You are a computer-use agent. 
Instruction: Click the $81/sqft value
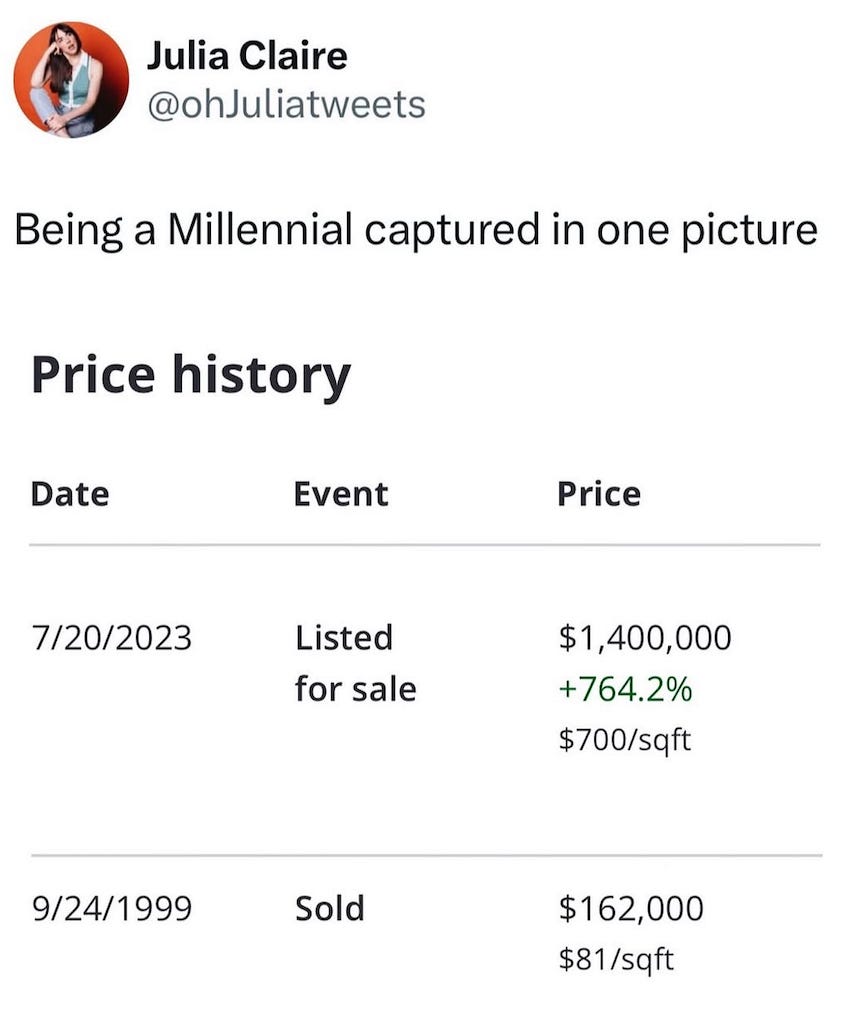tap(616, 959)
